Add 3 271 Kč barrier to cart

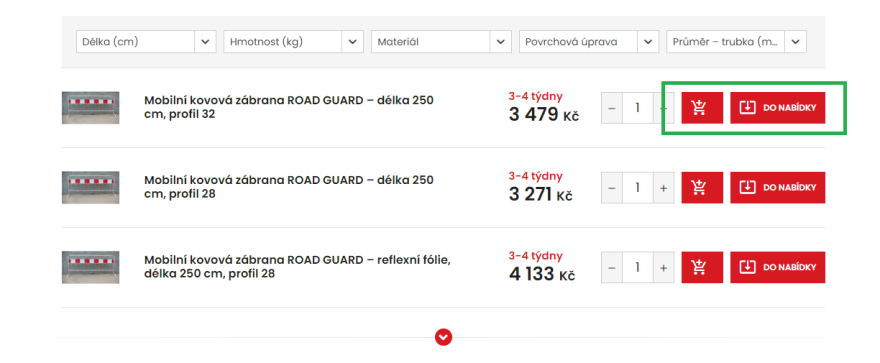point(702,187)
